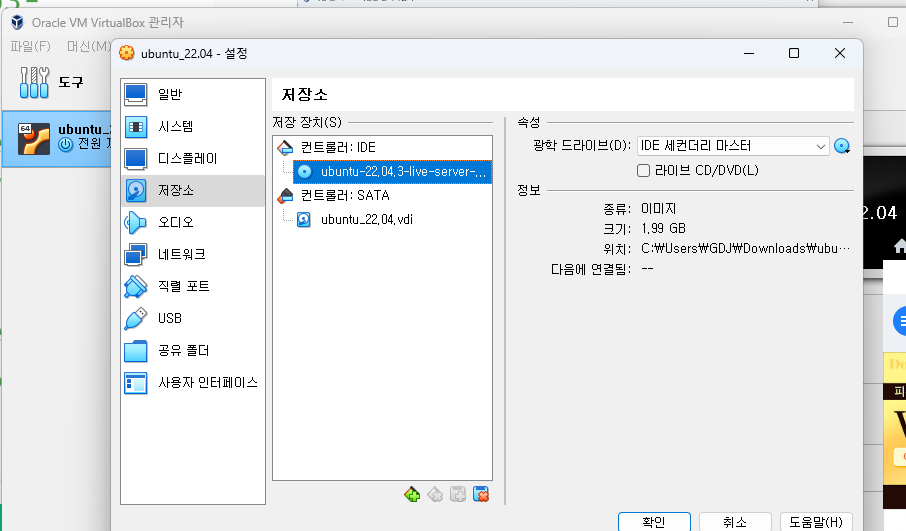The image size is (906, 531).
Task: Click the 네트워크 icon
Action: tap(136, 255)
